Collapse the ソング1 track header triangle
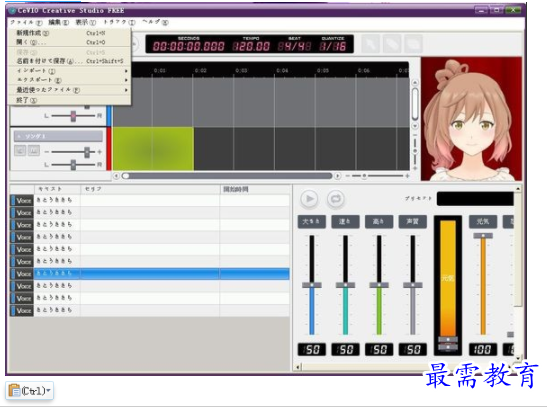Image resolution: width=547 pixels, height=407 pixels. tap(19, 136)
